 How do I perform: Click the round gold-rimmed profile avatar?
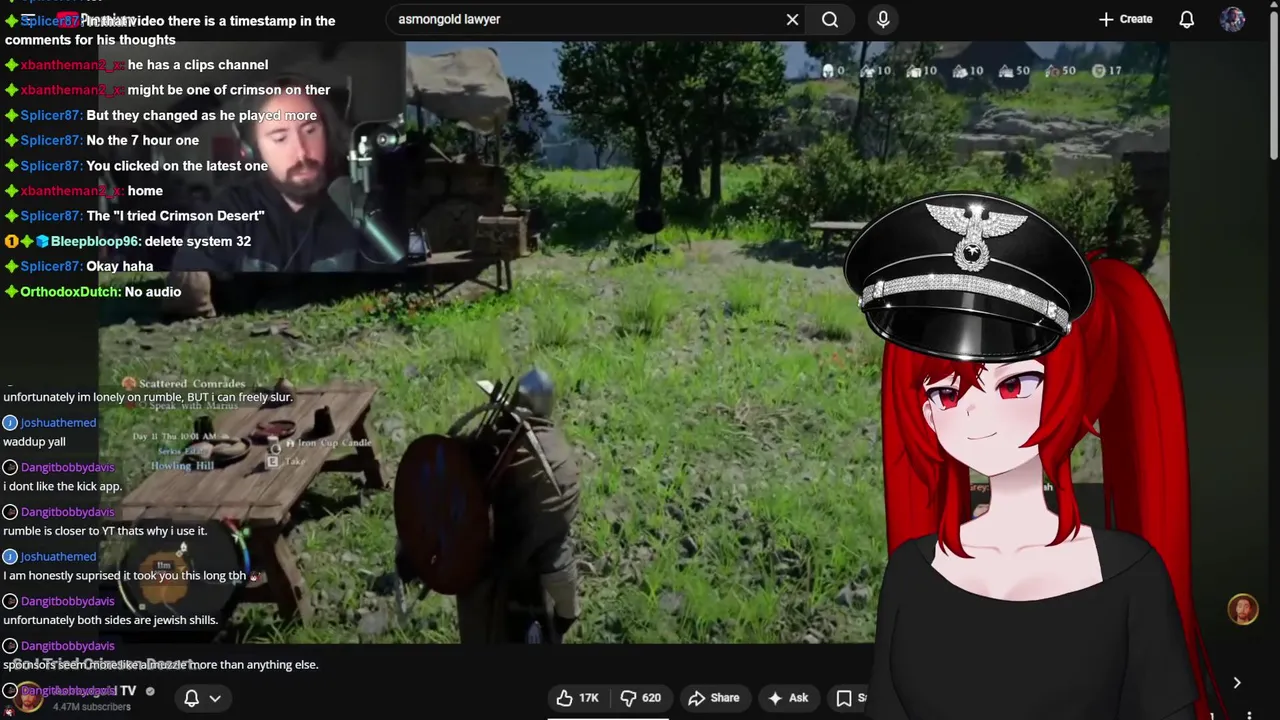tap(1243, 609)
